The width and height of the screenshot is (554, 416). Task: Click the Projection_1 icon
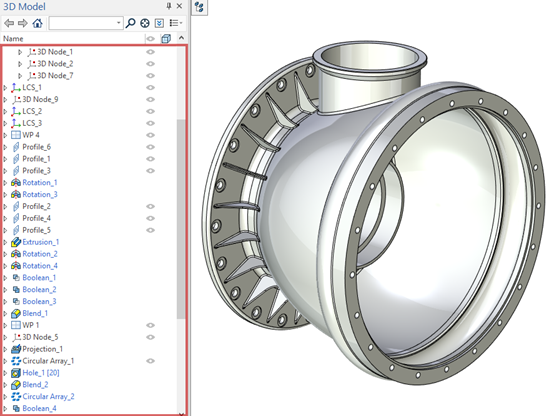(16, 349)
